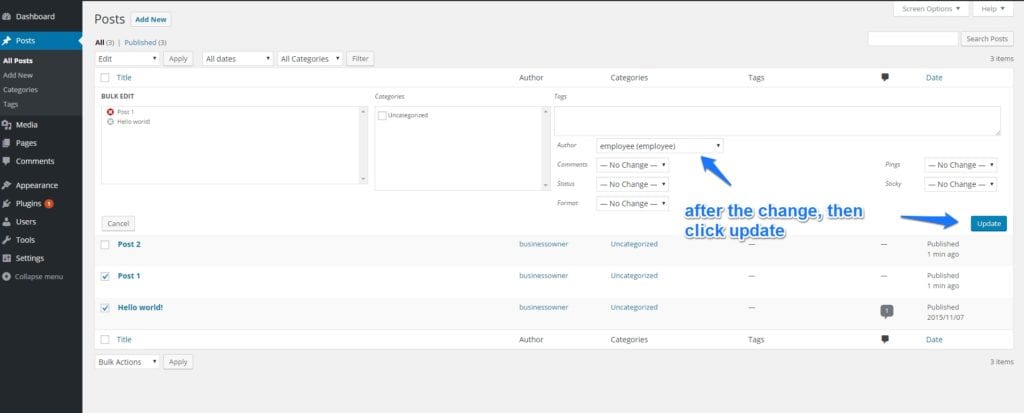Uncheck the Hello world! row checkbox
Image resolution: width=1024 pixels, height=413 pixels.
pos(105,308)
